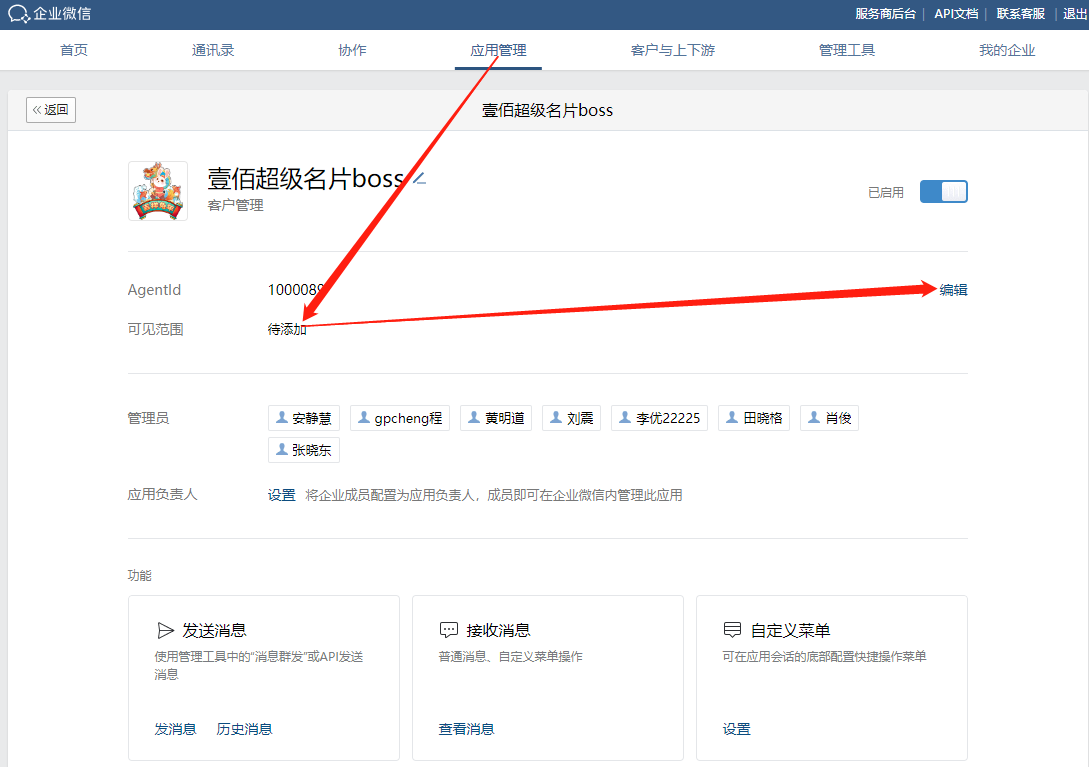This screenshot has width=1089, height=767.
Task: Click 联系客服 in top bar
Action: 1020,14
